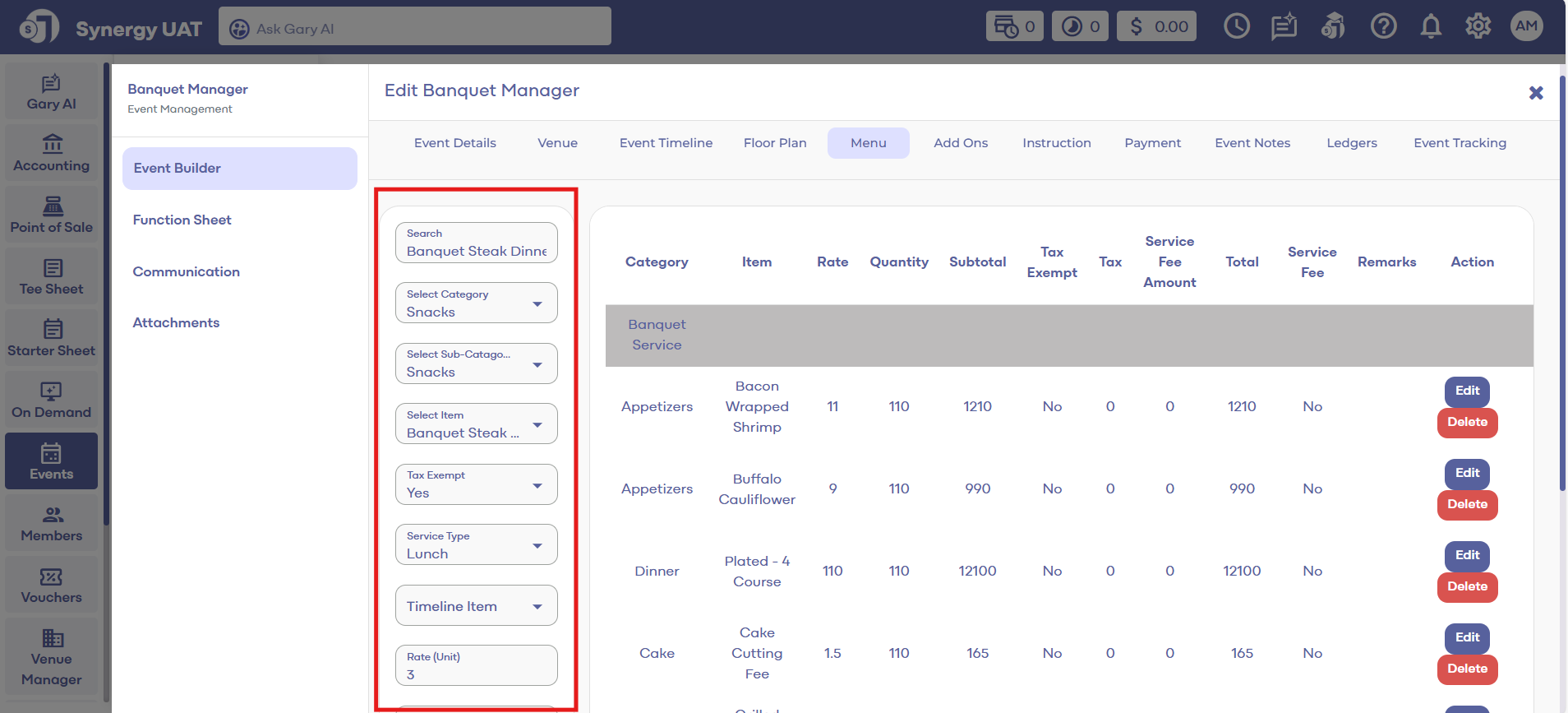
Task: Click the clock history icon
Action: tap(1236, 27)
